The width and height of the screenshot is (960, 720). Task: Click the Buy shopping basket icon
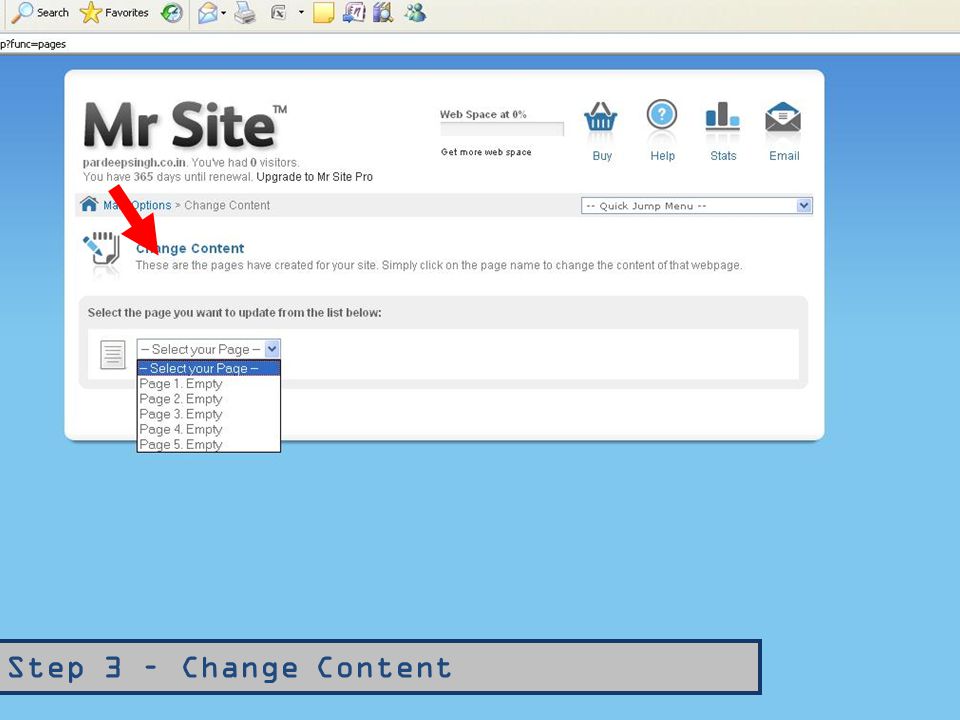[x=601, y=117]
